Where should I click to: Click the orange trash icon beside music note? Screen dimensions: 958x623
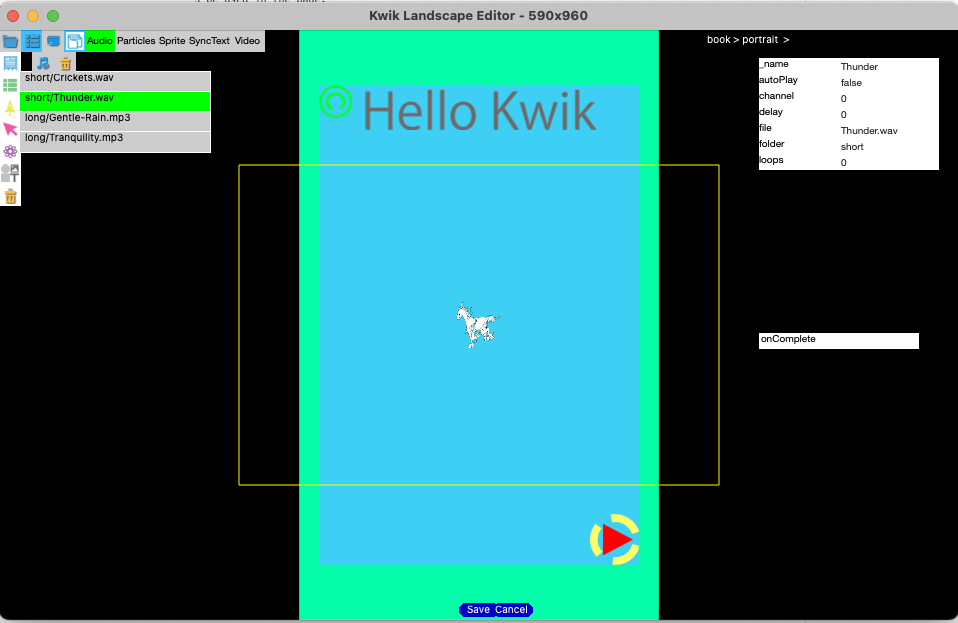(x=65, y=63)
